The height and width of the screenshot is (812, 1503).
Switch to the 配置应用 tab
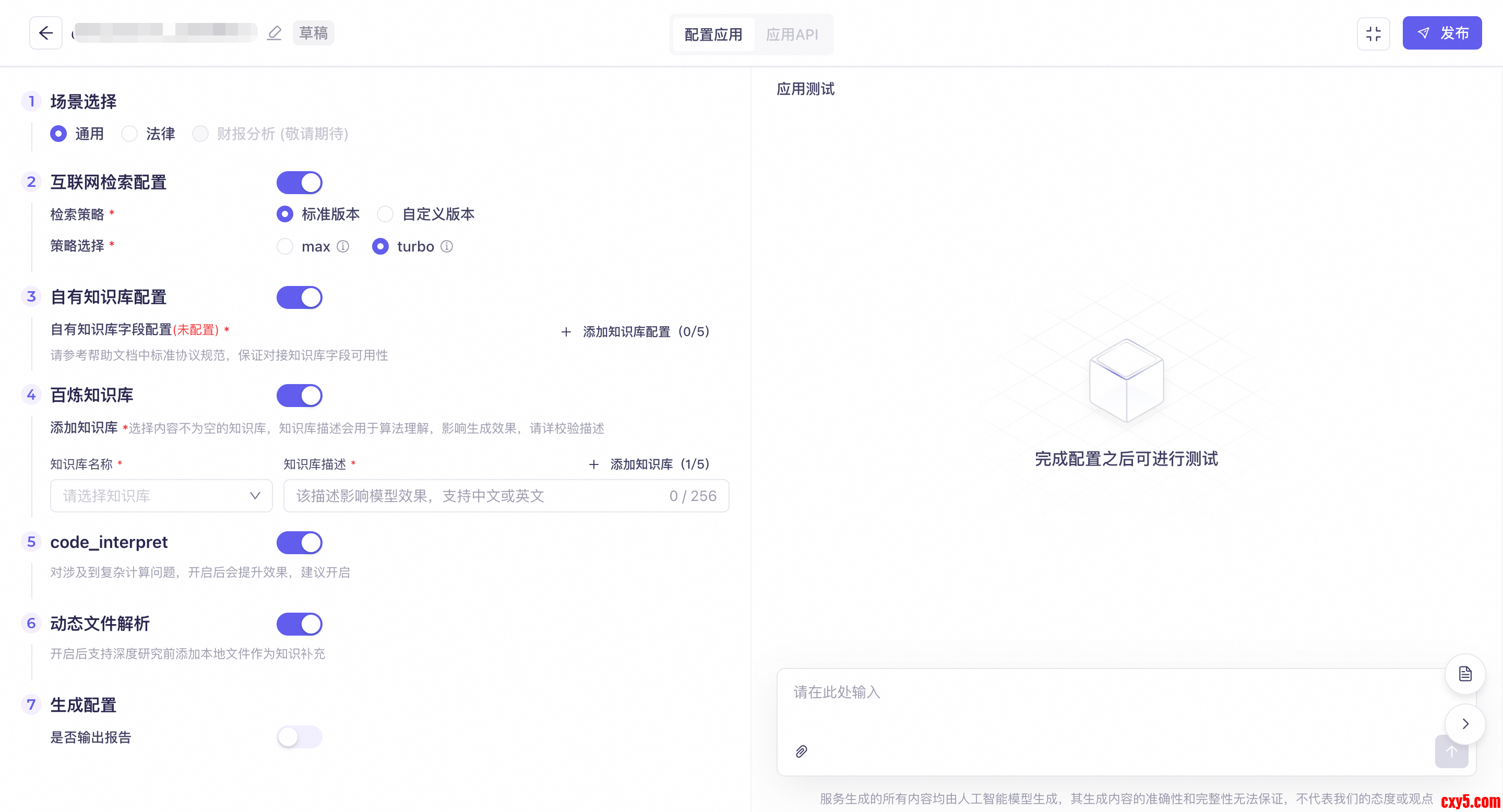coord(713,34)
